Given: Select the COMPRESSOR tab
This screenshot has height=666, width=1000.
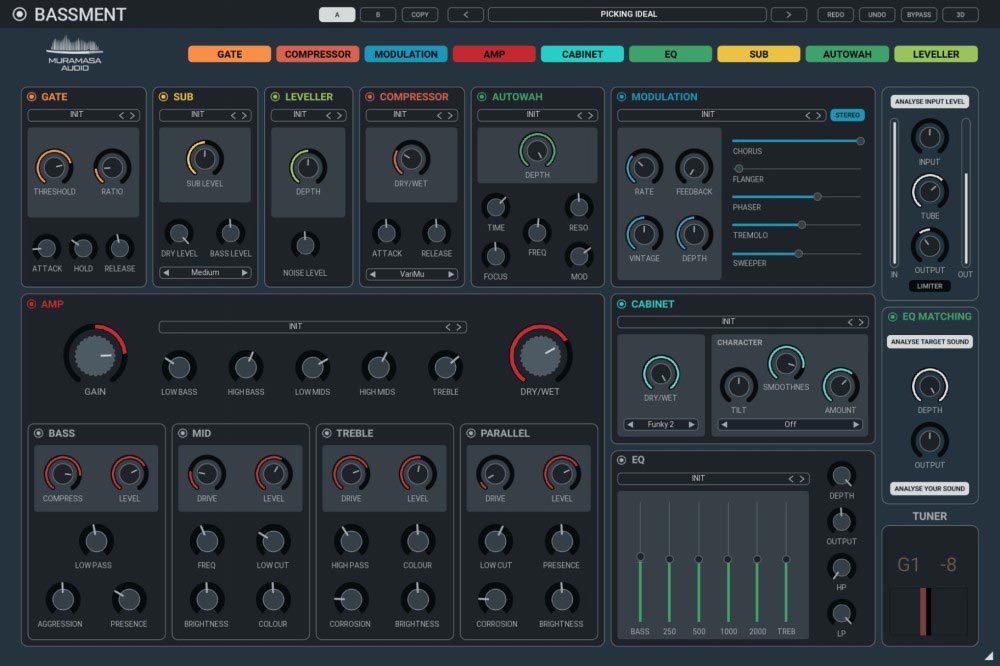Looking at the screenshot, I should pos(316,53).
